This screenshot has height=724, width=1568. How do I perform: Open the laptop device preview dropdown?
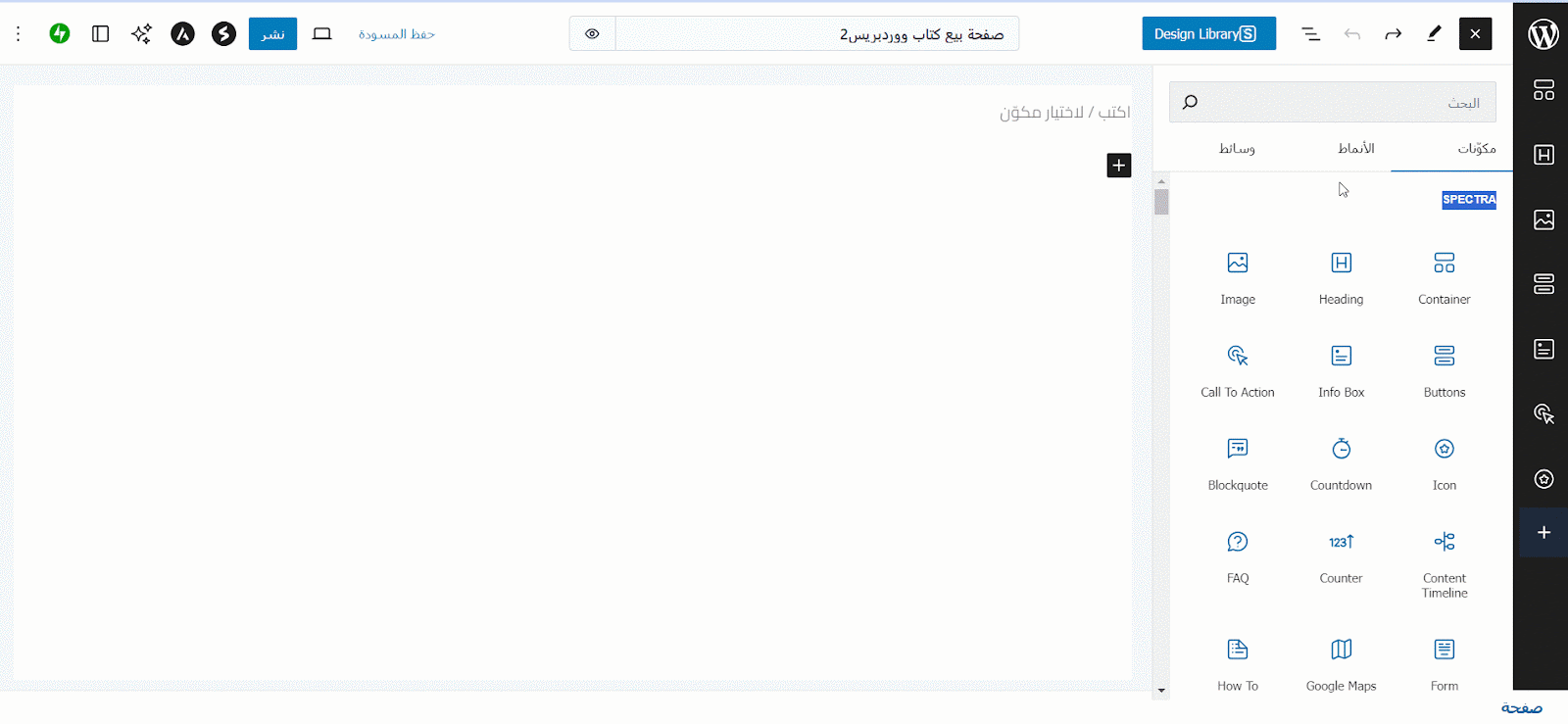pos(321,33)
